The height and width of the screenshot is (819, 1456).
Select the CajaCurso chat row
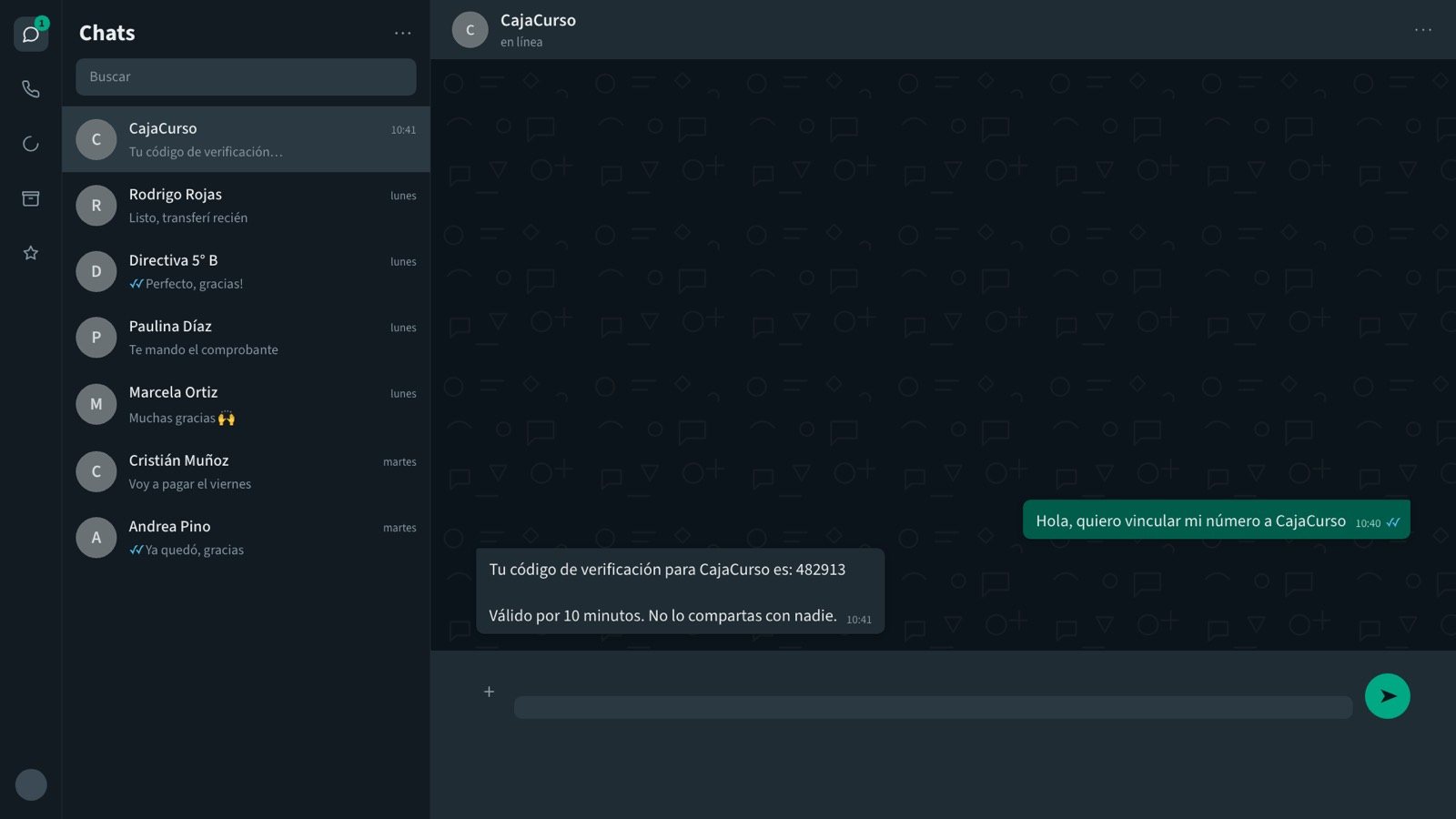[x=246, y=139]
